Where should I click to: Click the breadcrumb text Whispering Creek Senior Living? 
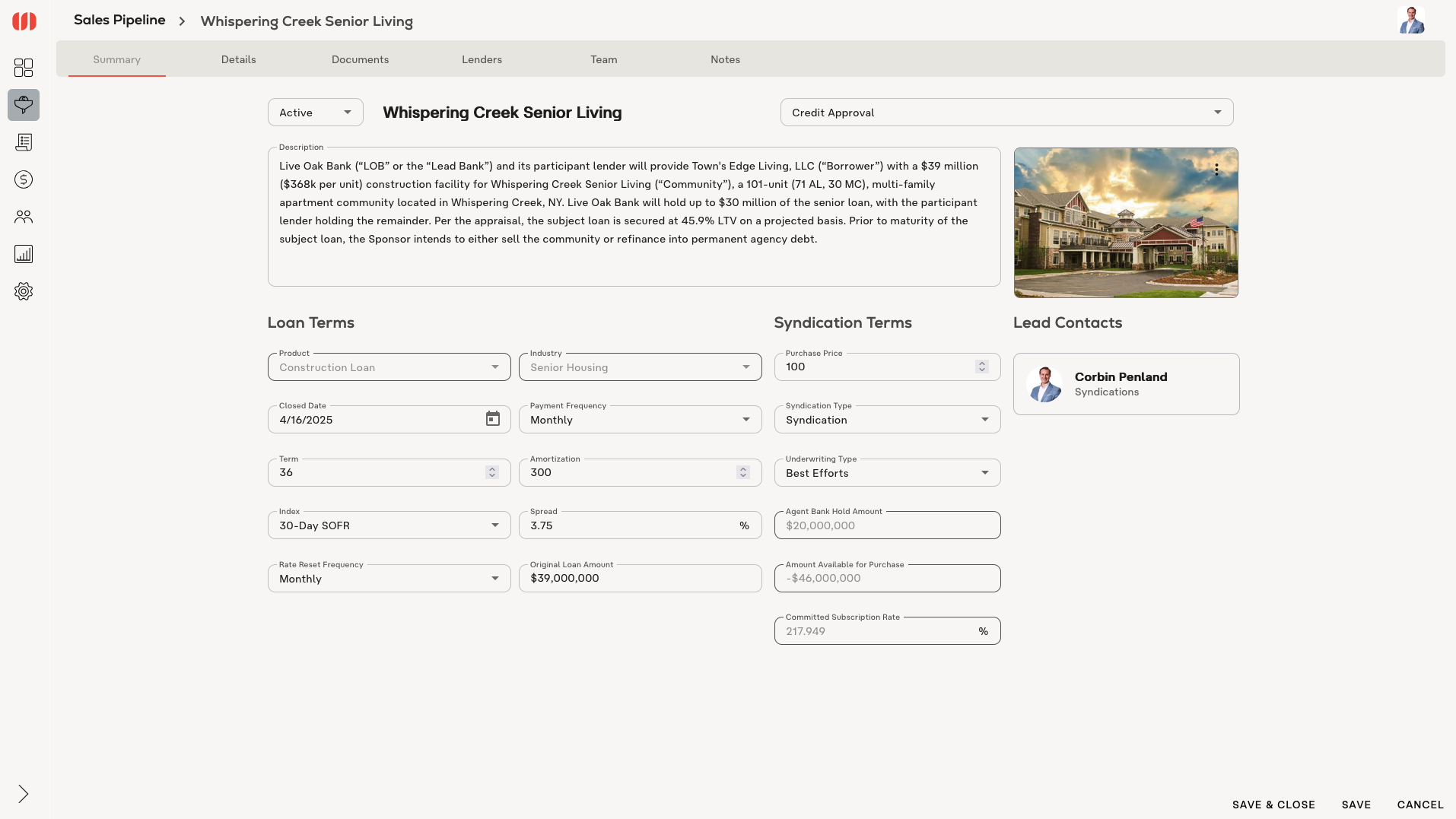click(307, 21)
